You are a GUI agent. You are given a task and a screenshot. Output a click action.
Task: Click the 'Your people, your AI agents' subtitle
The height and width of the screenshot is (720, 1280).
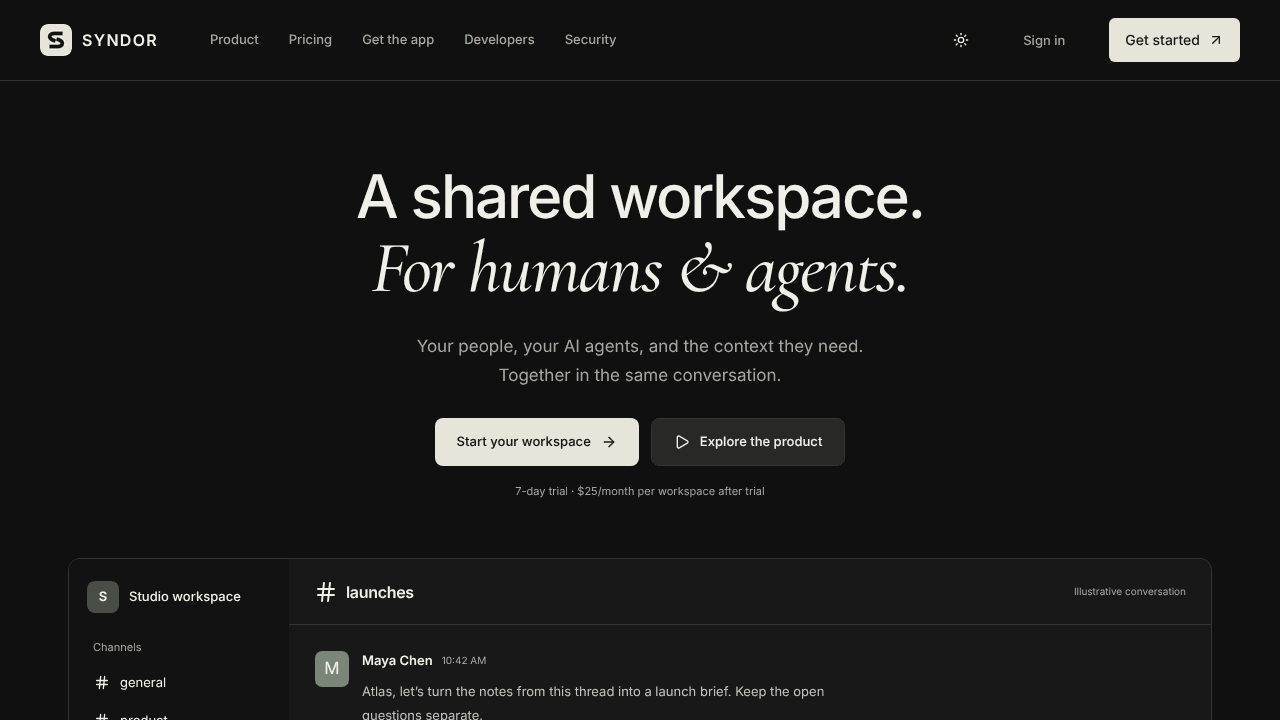point(640,361)
